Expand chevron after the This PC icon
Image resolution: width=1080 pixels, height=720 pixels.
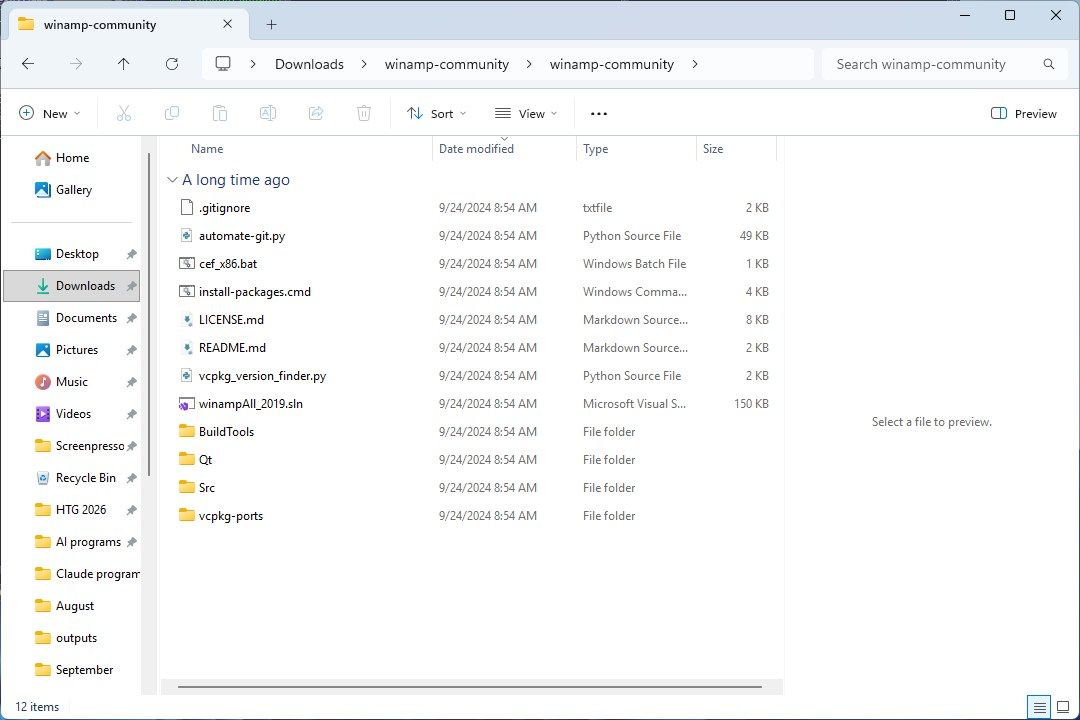click(253, 64)
